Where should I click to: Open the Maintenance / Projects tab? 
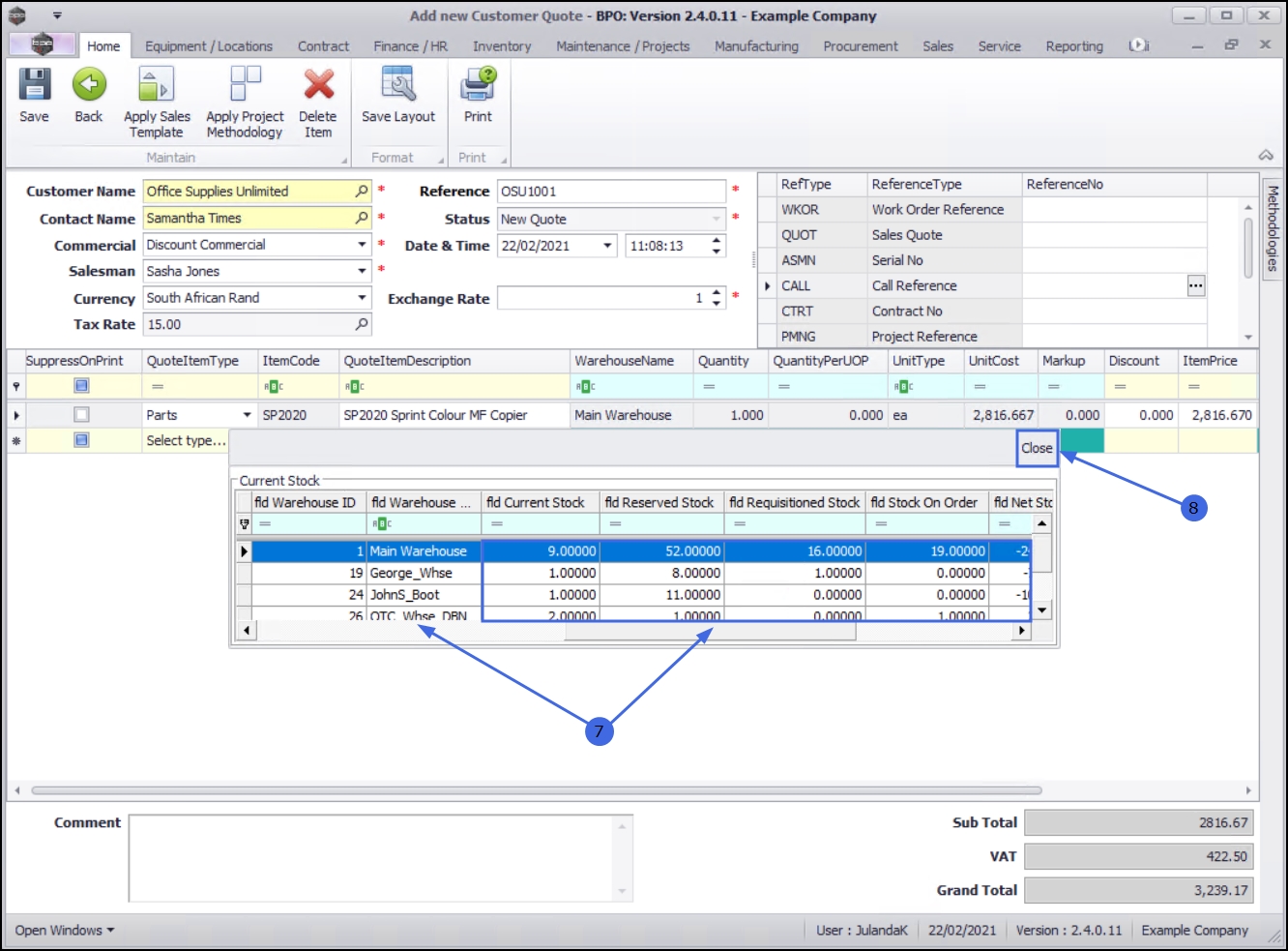(x=623, y=46)
